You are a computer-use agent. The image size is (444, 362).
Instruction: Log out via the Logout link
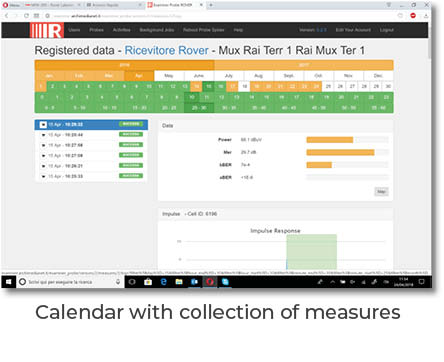[x=386, y=30]
